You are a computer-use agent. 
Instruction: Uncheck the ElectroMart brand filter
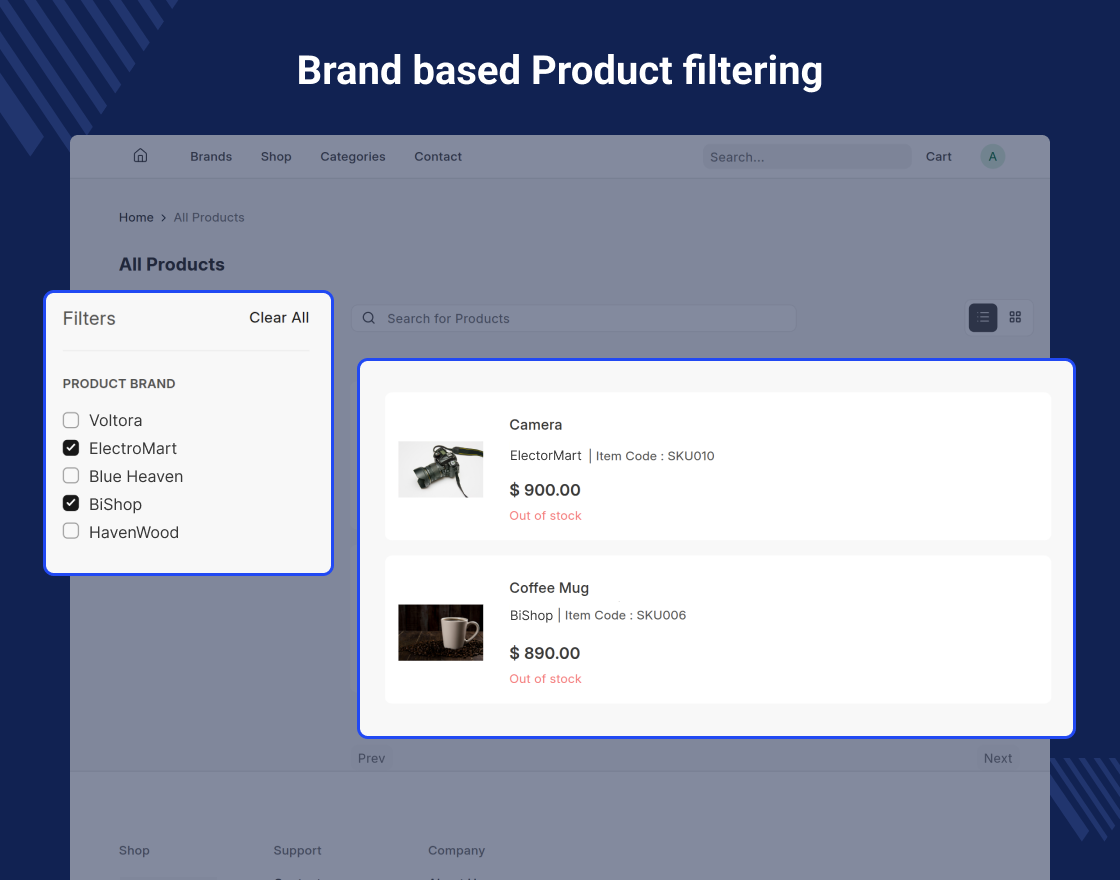coord(71,448)
